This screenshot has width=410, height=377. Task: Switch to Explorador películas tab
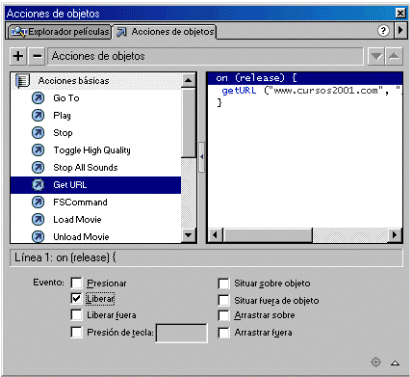tap(60, 32)
